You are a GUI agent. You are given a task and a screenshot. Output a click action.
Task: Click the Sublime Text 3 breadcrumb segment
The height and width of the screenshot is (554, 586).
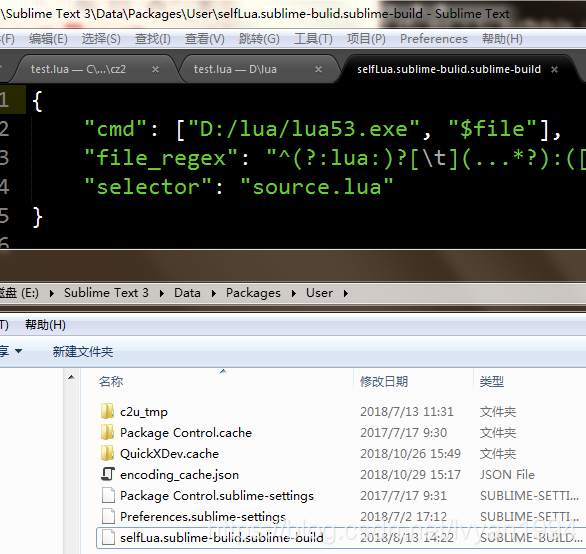coord(106,293)
